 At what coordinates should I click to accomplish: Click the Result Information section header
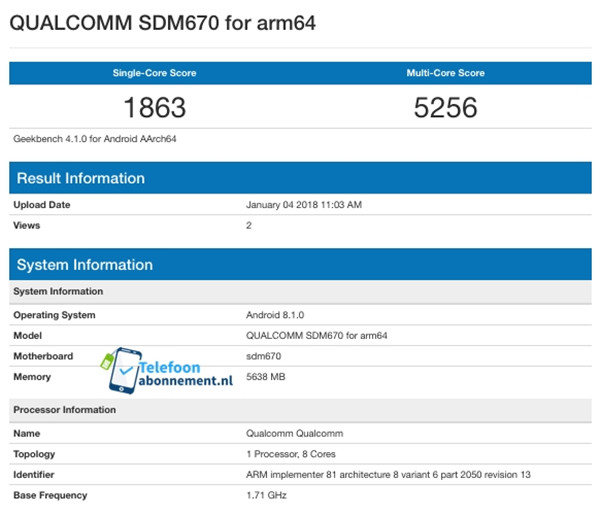point(79,178)
